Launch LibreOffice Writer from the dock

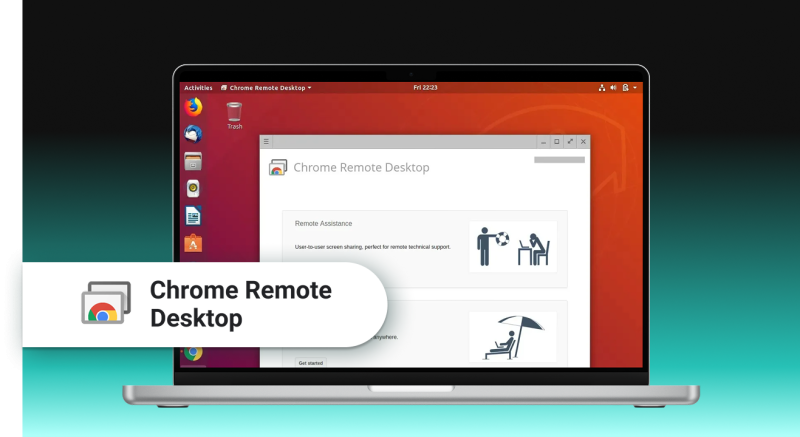tap(193, 216)
